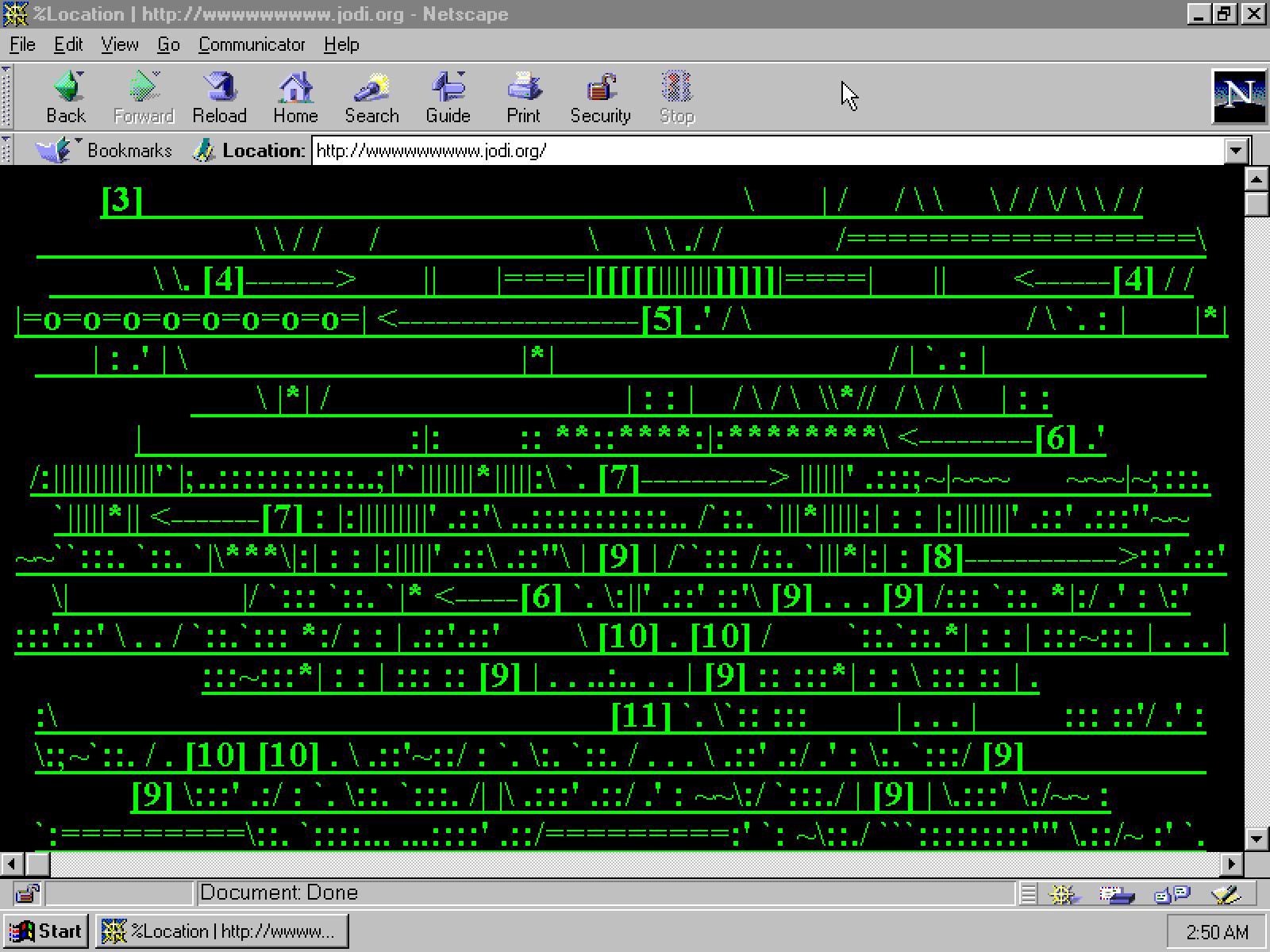Click the Document: Done status text
Viewport: 1270px width, 952px height.
[x=279, y=892]
